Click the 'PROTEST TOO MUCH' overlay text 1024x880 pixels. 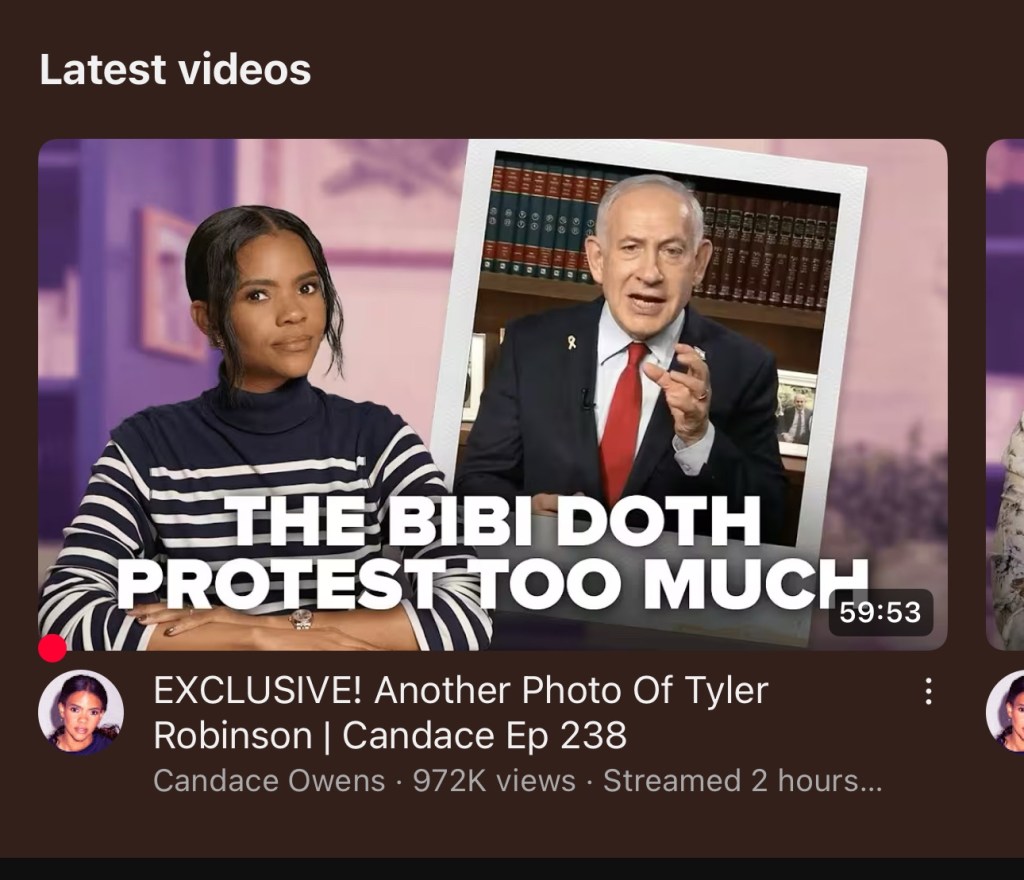coord(493,582)
